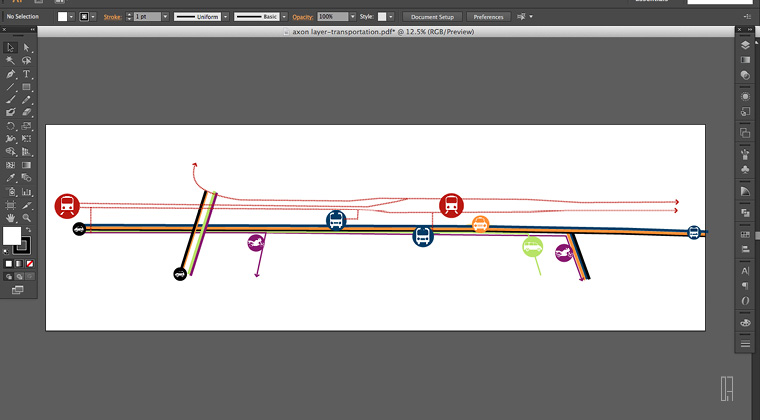Image resolution: width=760 pixels, height=420 pixels.
Task: Select the Width tool
Action: [x=10, y=139]
